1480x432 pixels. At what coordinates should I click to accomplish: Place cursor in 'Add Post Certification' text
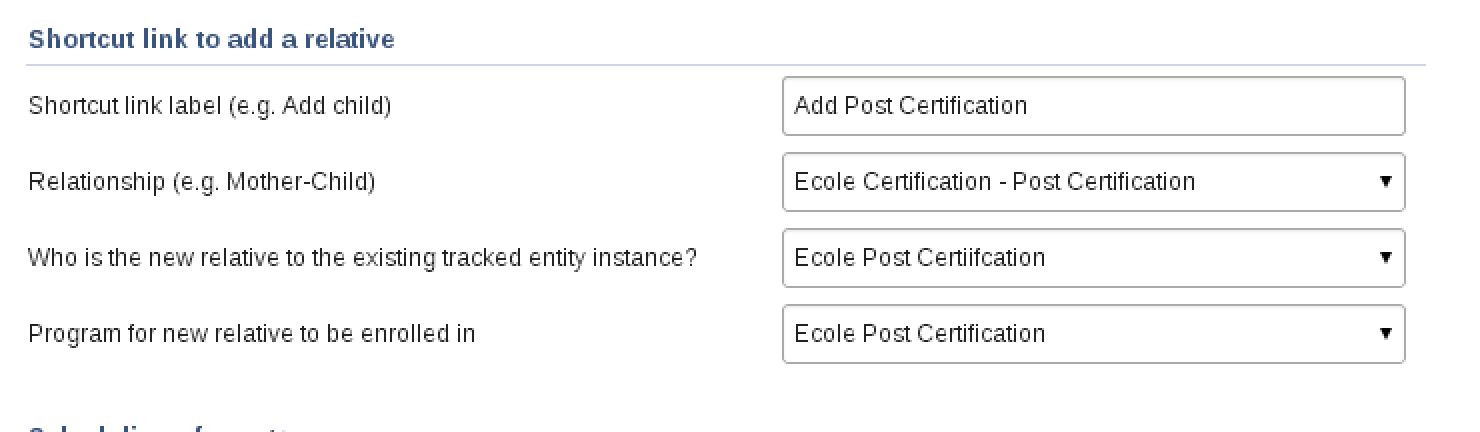pyautogui.click(x=910, y=106)
